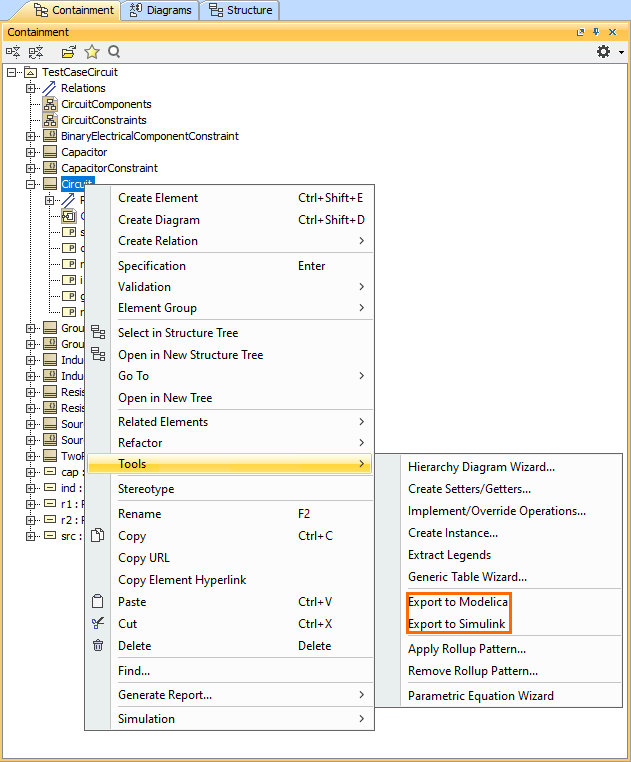Select the highlighted Tools menu item

pyautogui.click(x=229, y=464)
